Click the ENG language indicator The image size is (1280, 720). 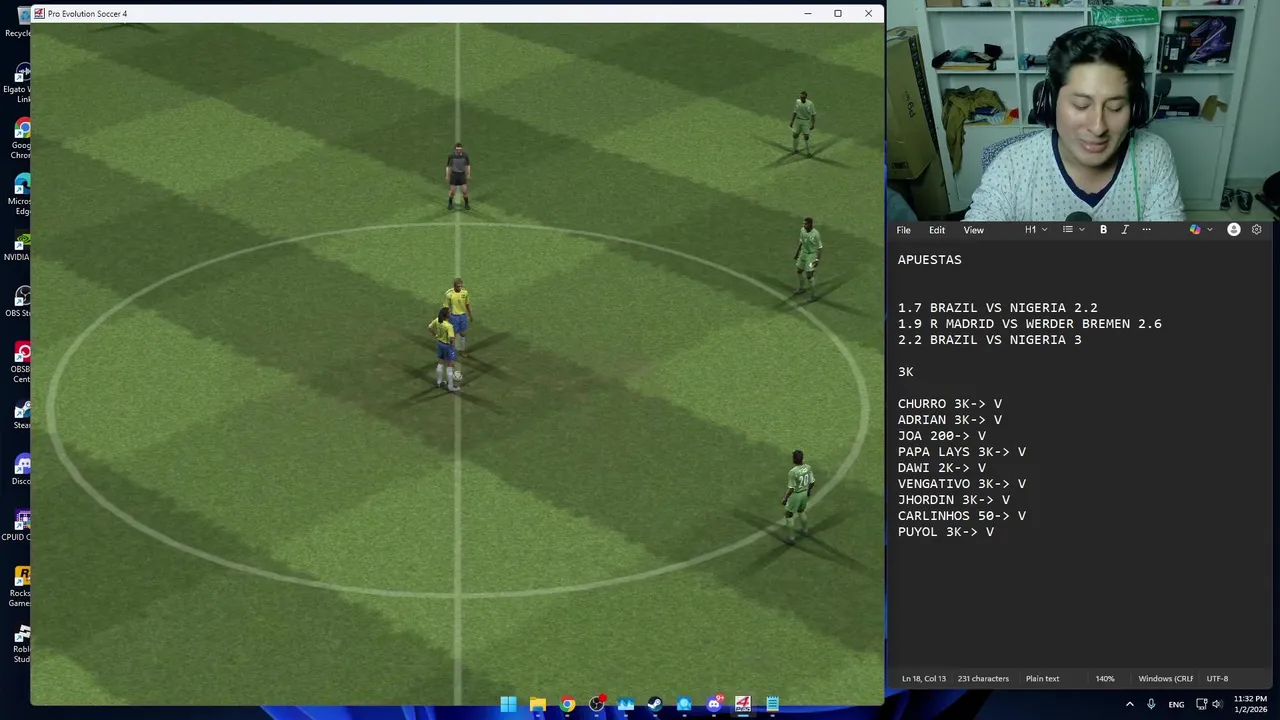[x=1176, y=705]
